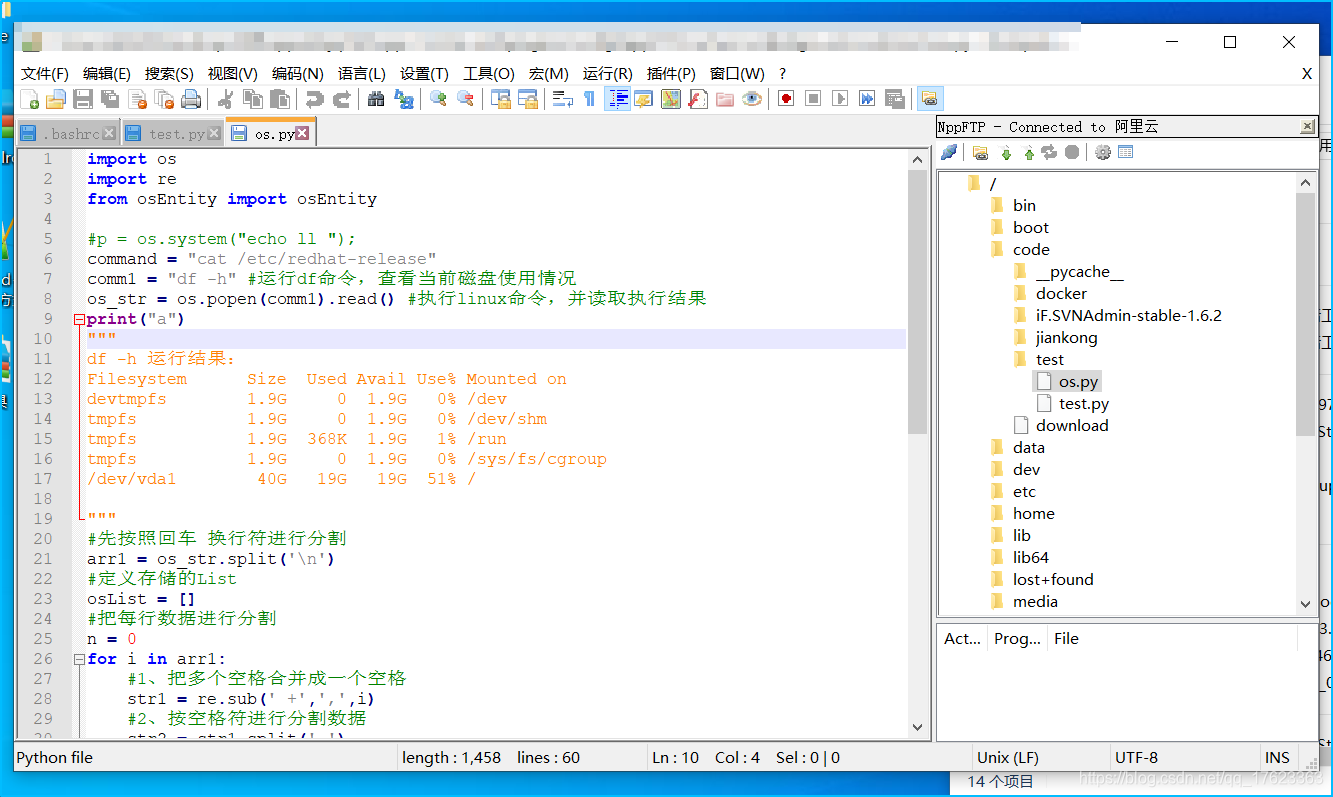Click the Cut scissors icon
The width and height of the screenshot is (1333, 797).
click(x=226, y=99)
